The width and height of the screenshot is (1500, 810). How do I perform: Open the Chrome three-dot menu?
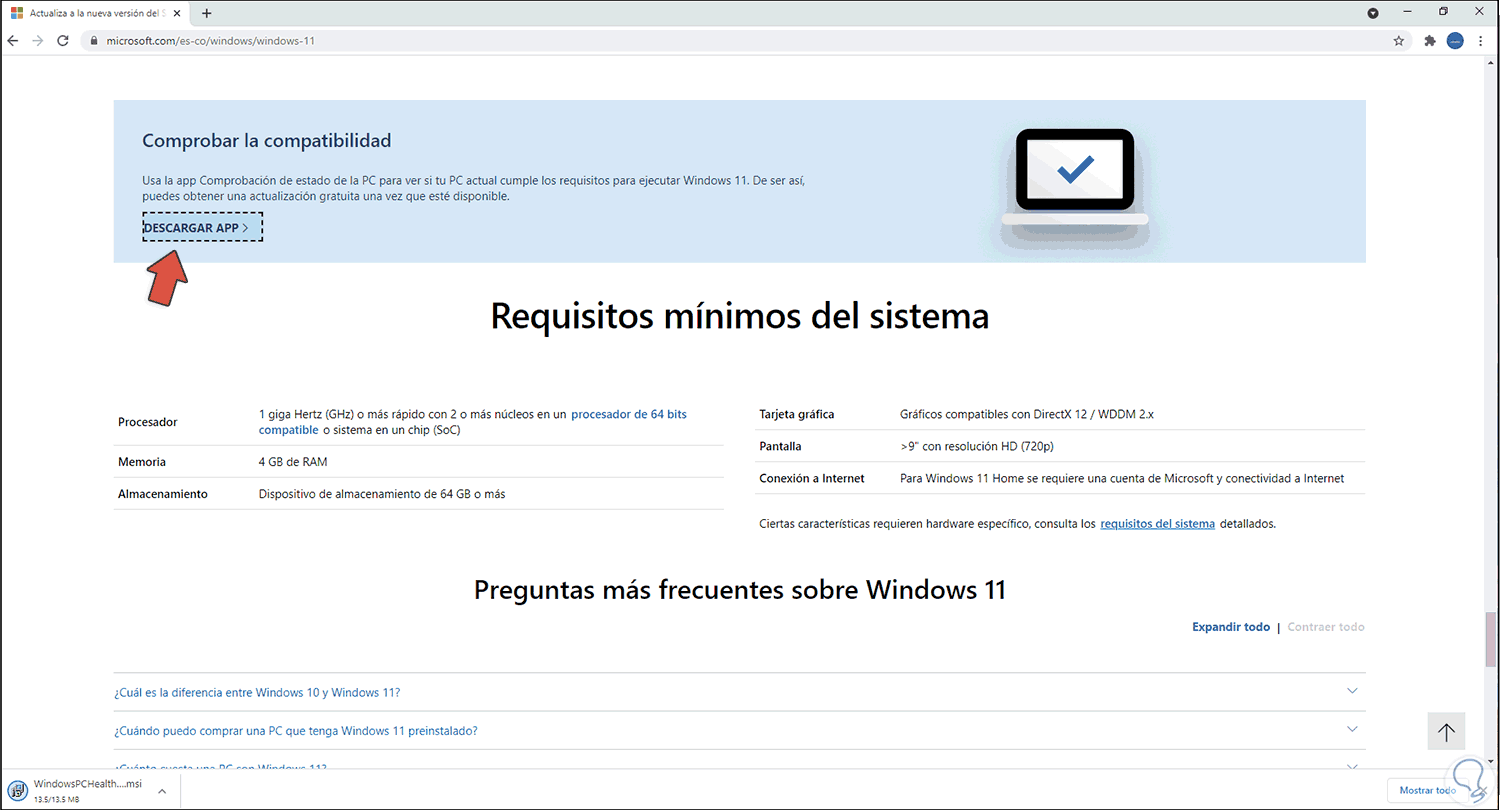coord(1481,41)
